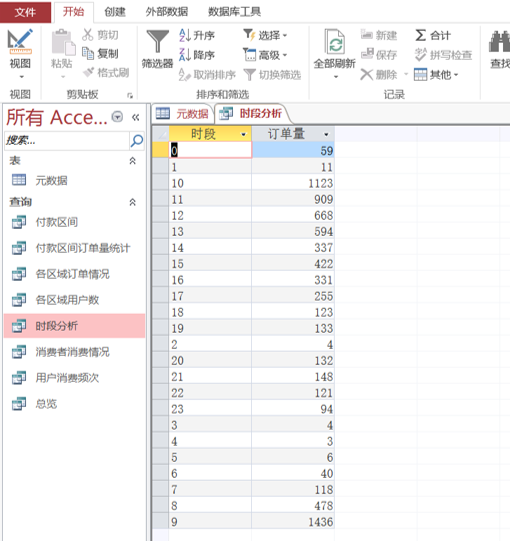Click the 全部刷新 (Refresh All) icon
Image resolution: width=510 pixels, height=541 pixels.
click(334, 43)
